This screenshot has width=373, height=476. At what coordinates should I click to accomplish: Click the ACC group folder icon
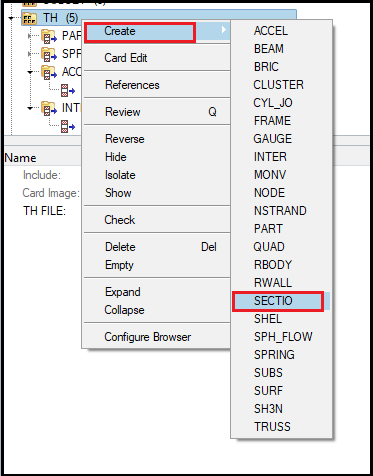click(49, 72)
